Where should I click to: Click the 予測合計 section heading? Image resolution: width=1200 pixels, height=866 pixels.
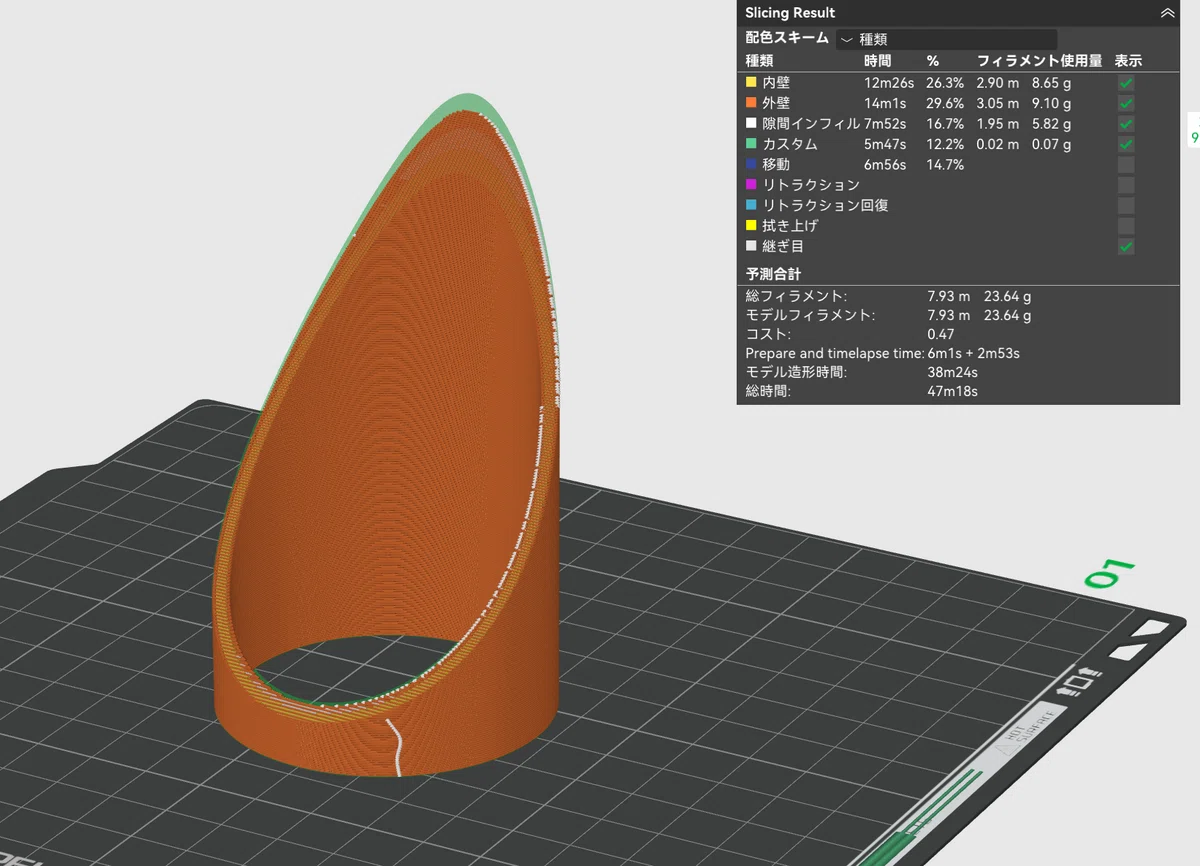pyautogui.click(x=773, y=273)
